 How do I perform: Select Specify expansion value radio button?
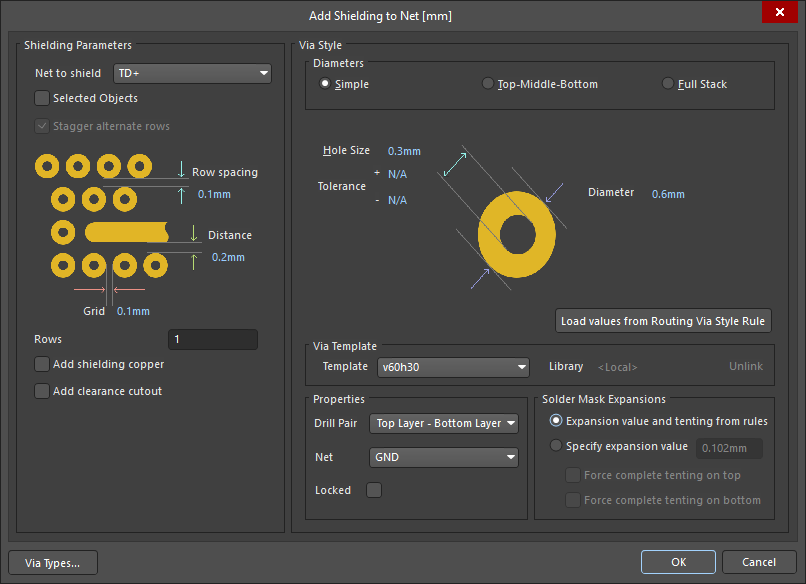coord(556,446)
